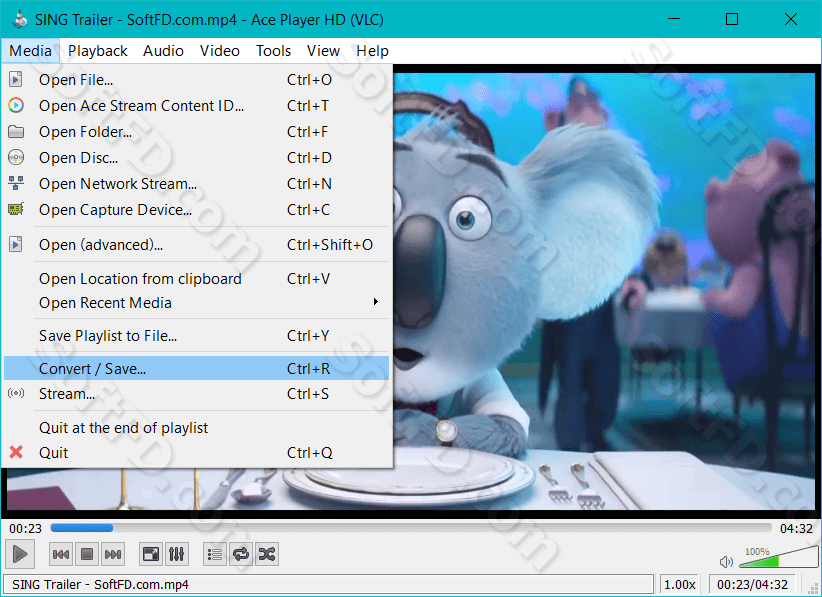The height and width of the screenshot is (597, 822).
Task: Click the Play button
Action: pyautogui.click(x=20, y=554)
